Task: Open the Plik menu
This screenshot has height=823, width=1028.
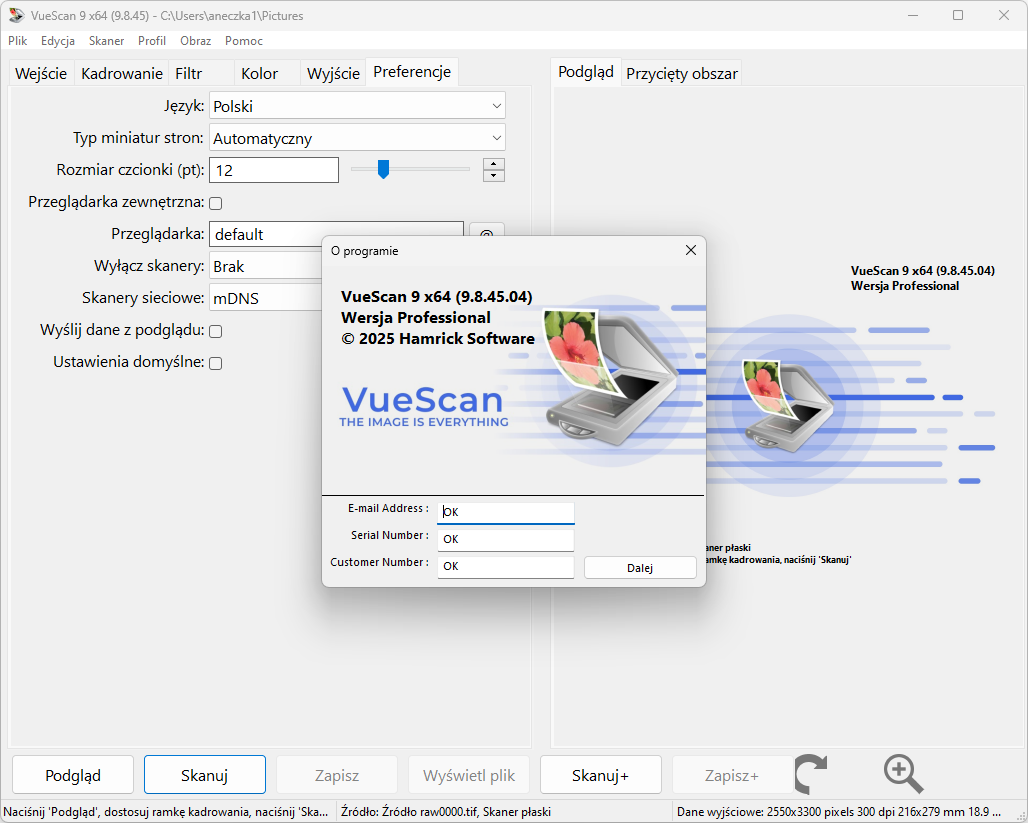Action: 18,41
